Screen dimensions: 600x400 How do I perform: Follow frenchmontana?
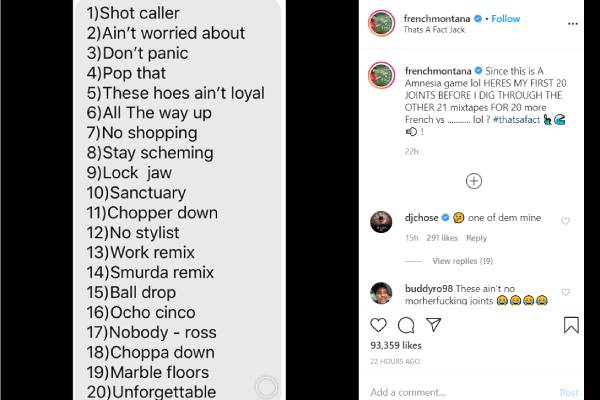[506, 19]
